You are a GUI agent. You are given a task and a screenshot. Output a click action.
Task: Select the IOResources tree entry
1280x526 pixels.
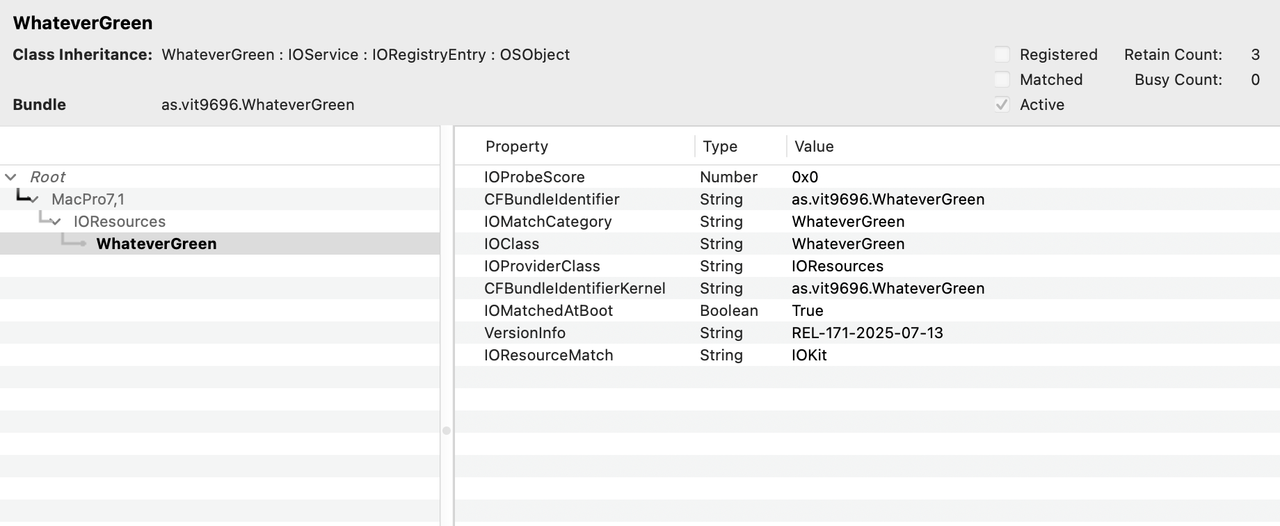[120, 221]
